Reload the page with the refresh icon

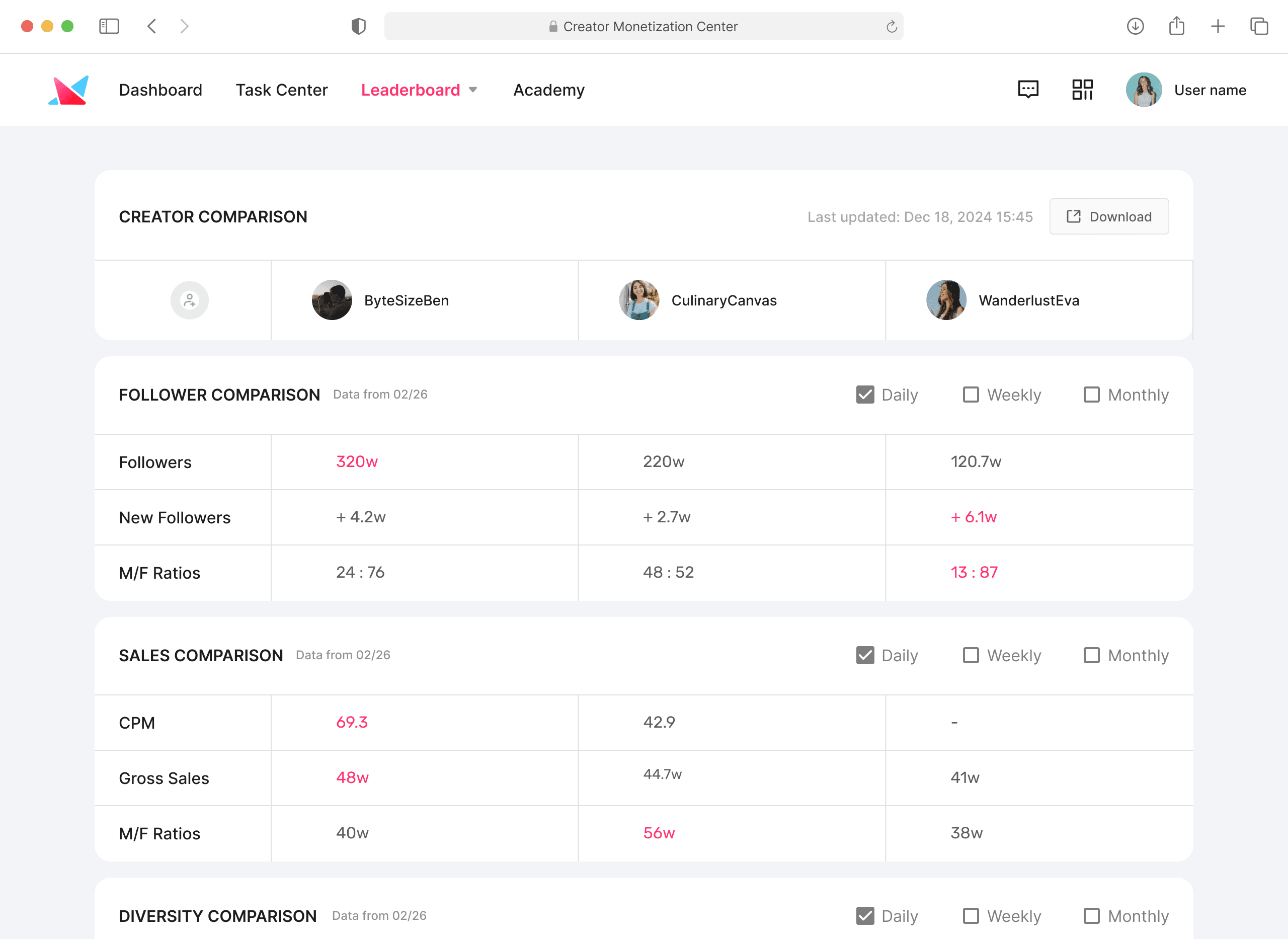(892, 26)
